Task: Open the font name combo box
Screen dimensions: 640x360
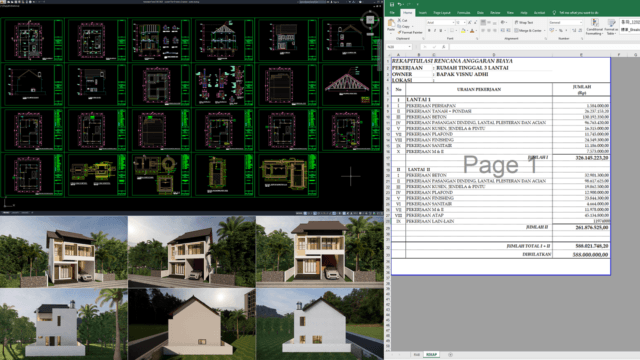Action: click(x=440, y=22)
